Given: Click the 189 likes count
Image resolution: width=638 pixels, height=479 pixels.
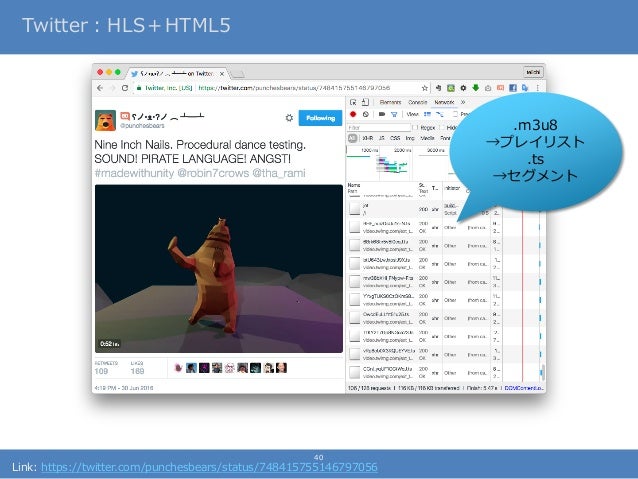Looking at the screenshot, I should pyautogui.click(x=138, y=371).
